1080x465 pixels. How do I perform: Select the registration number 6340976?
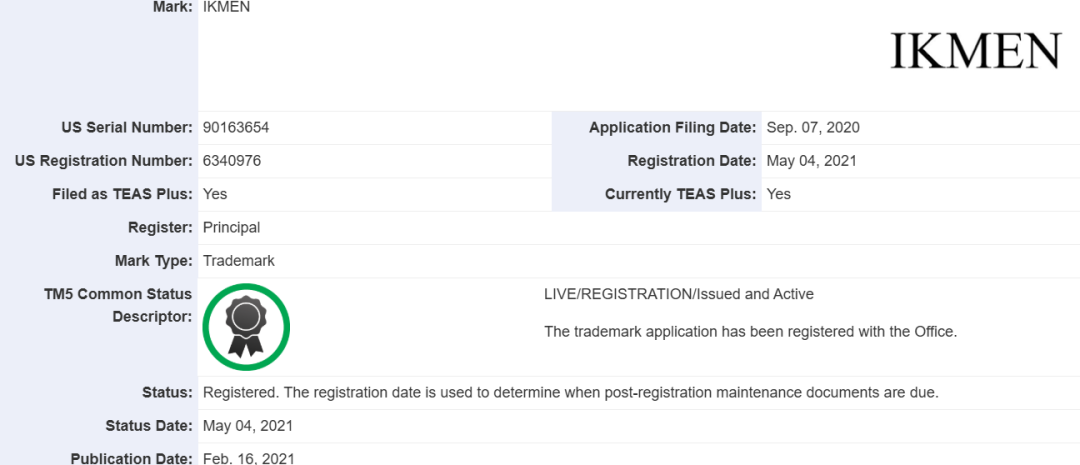coord(232,160)
